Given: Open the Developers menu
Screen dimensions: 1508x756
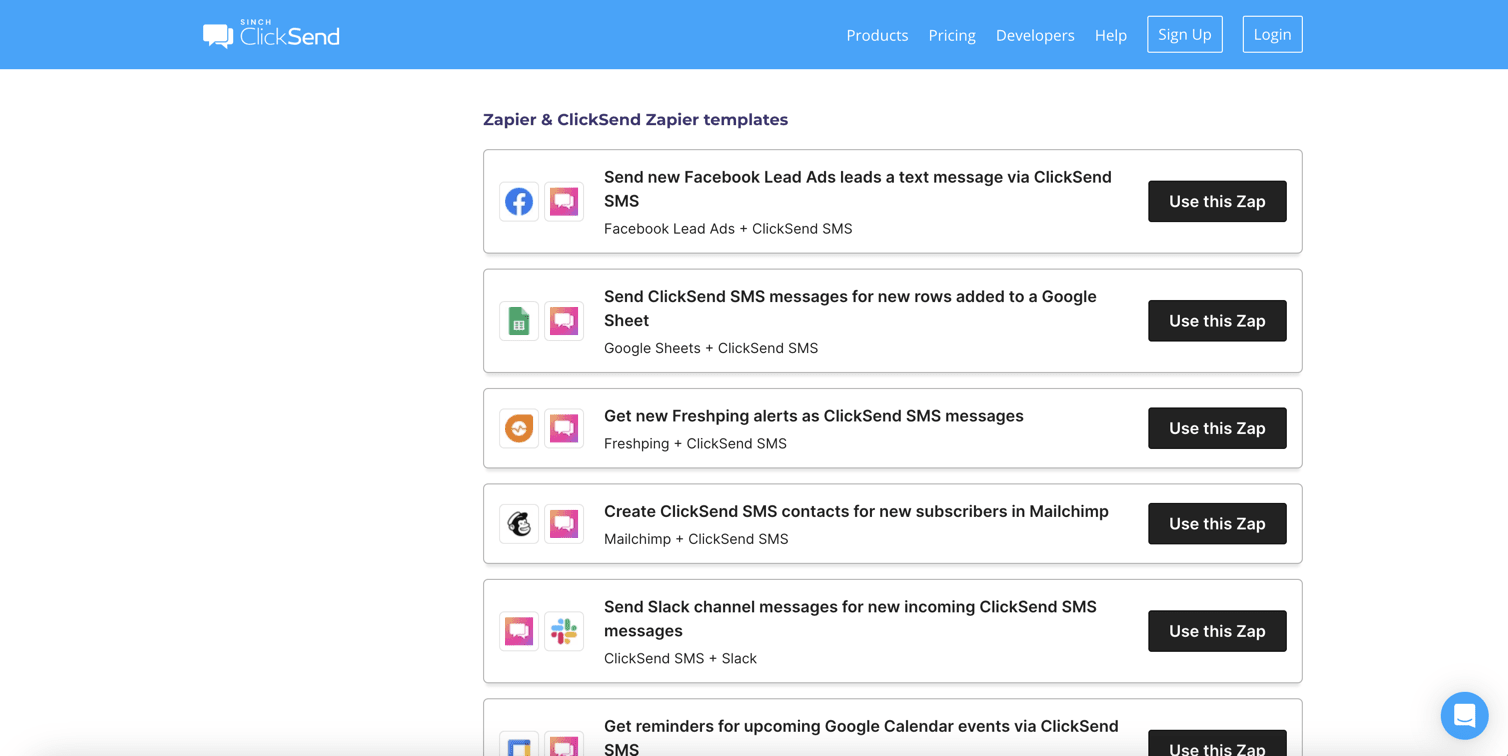Looking at the screenshot, I should (1035, 35).
